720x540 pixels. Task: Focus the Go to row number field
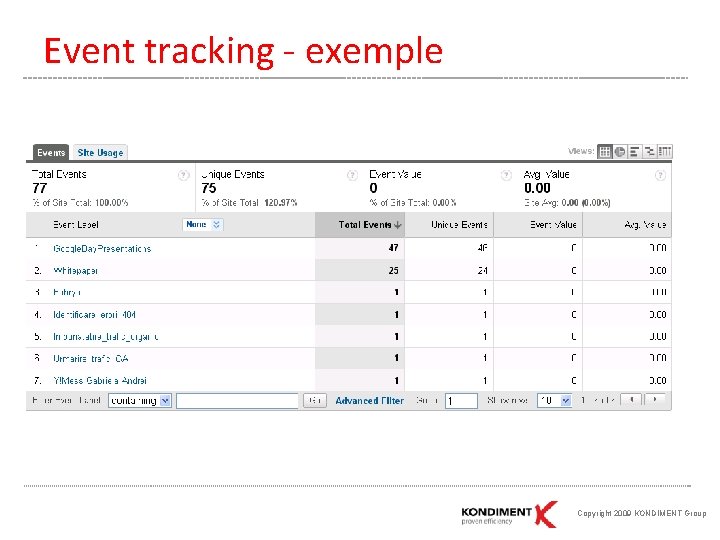(461, 401)
